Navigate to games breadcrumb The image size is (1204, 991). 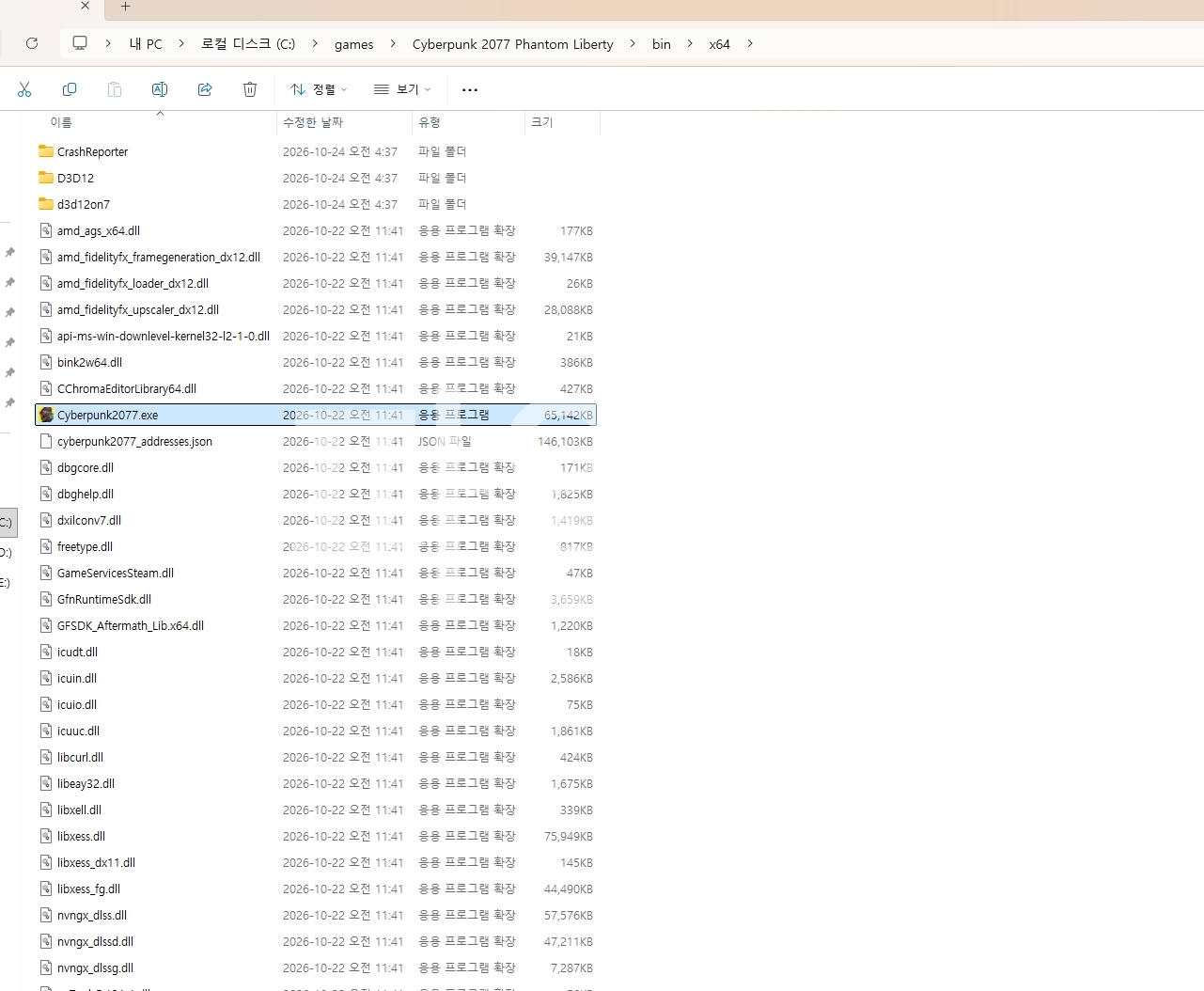pos(354,44)
